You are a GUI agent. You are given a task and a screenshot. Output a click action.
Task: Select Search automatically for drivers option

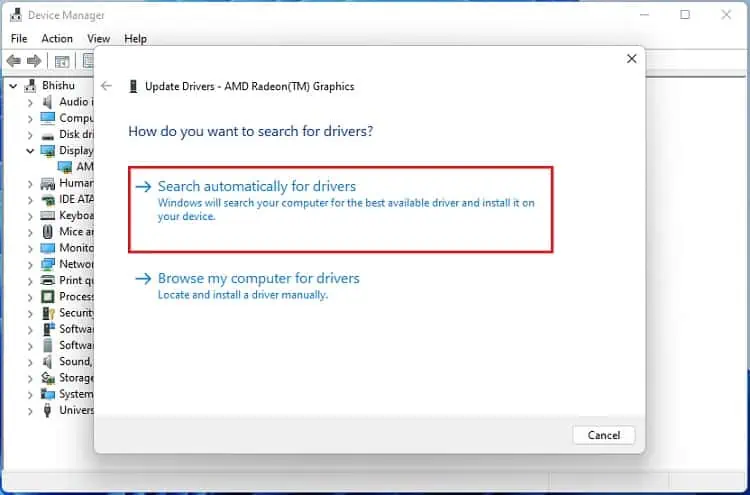[341, 209]
